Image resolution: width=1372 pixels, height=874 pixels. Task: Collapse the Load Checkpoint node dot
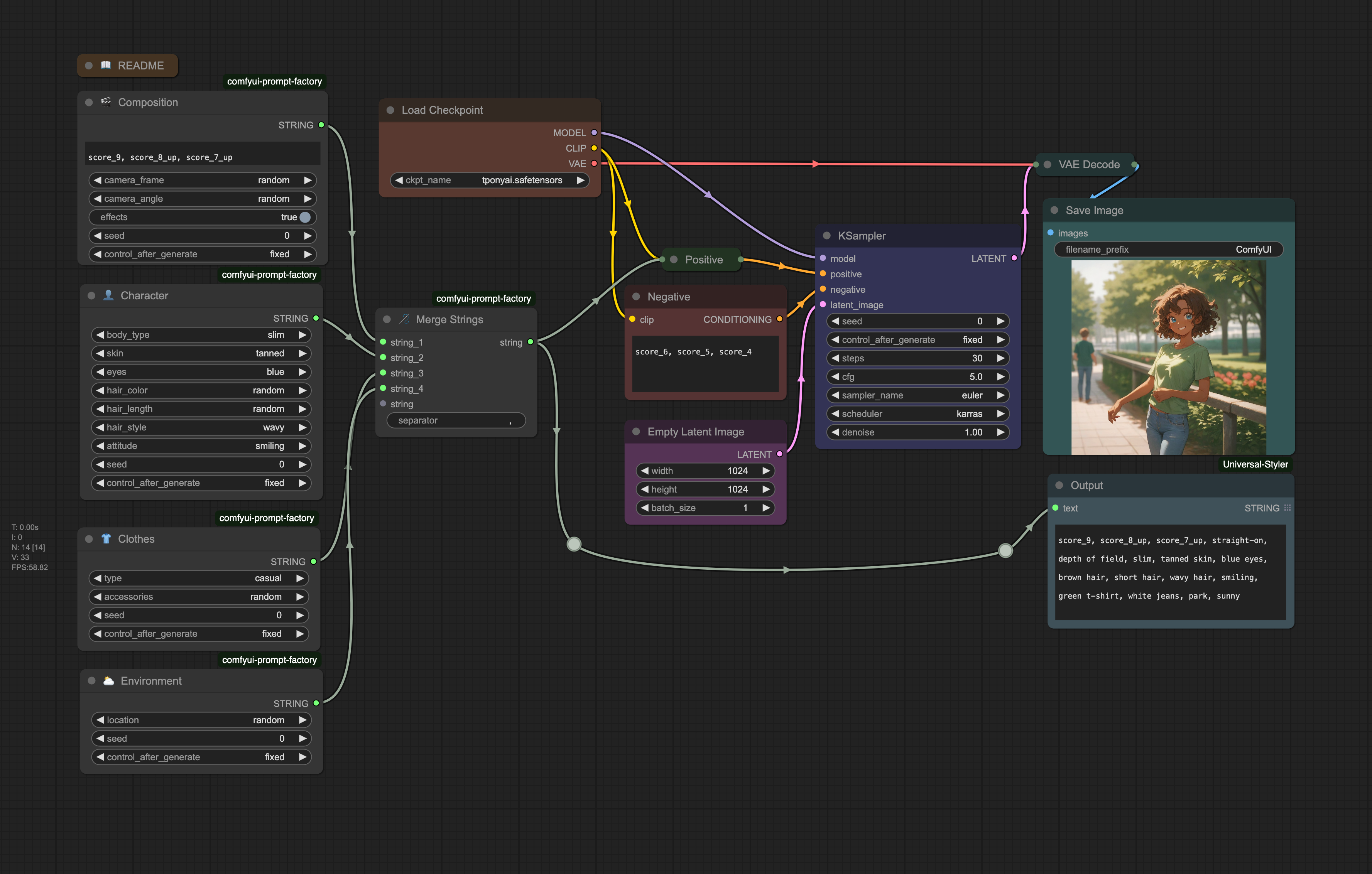(x=390, y=110)
